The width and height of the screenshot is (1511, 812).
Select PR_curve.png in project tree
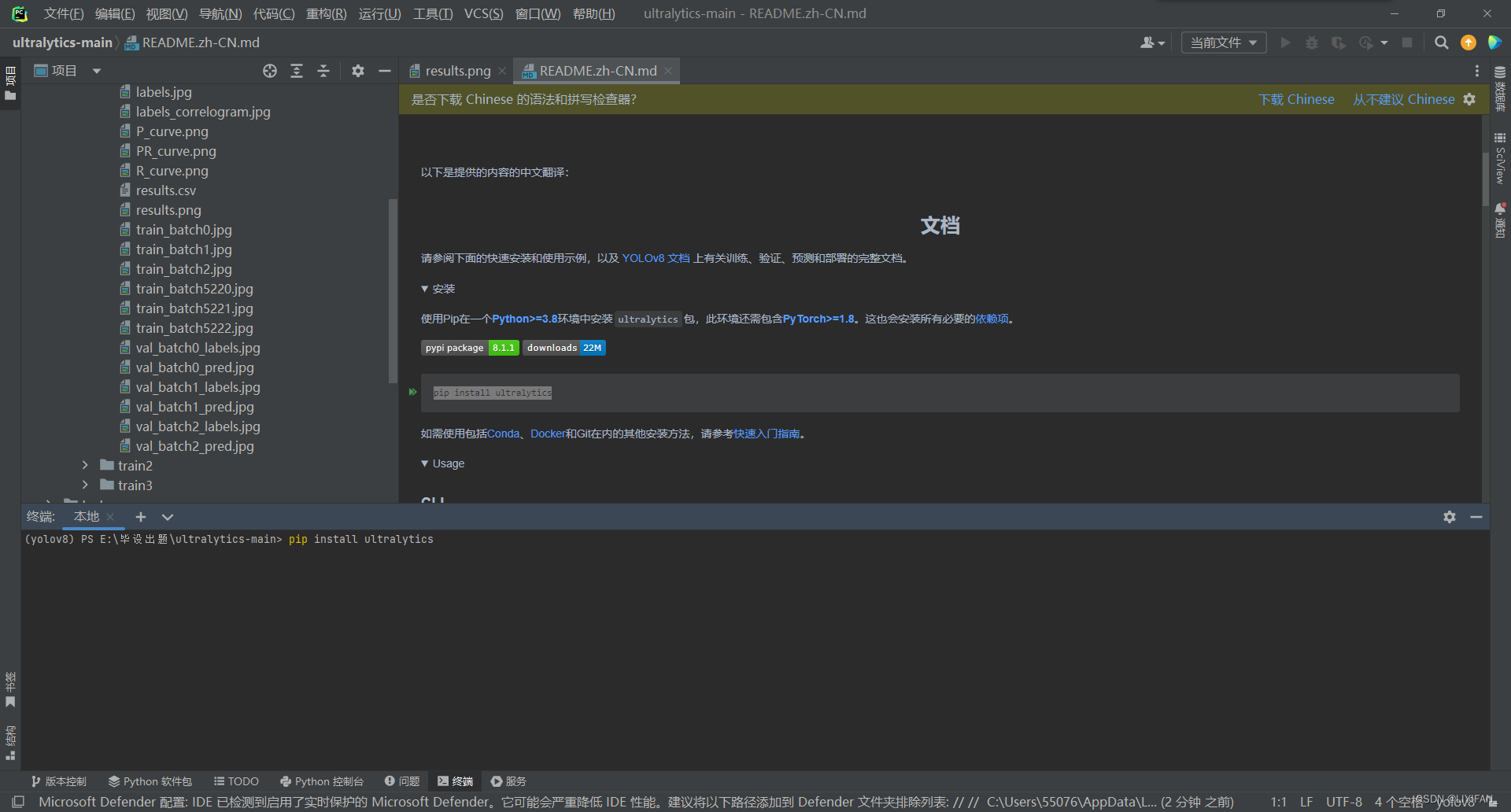pyautogui.click(x=176, y=151)
